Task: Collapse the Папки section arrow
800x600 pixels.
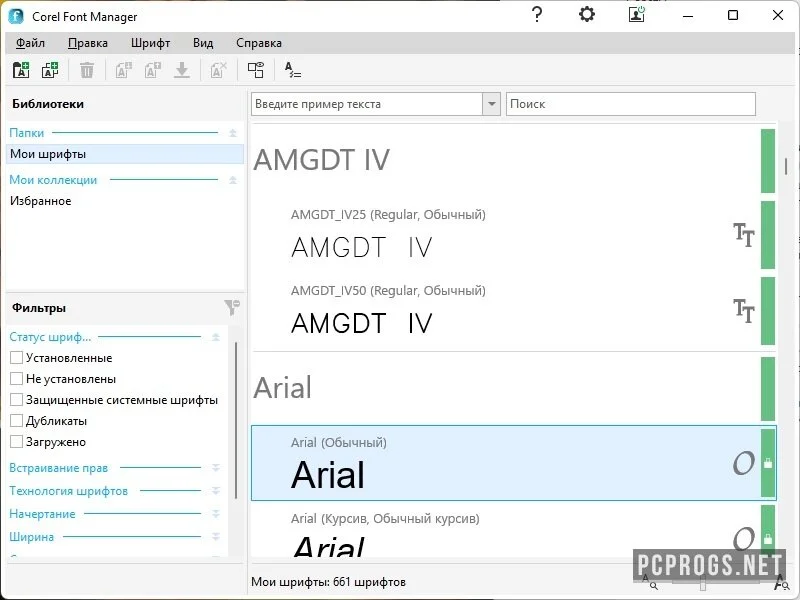Action: click(x=233, y=133)
